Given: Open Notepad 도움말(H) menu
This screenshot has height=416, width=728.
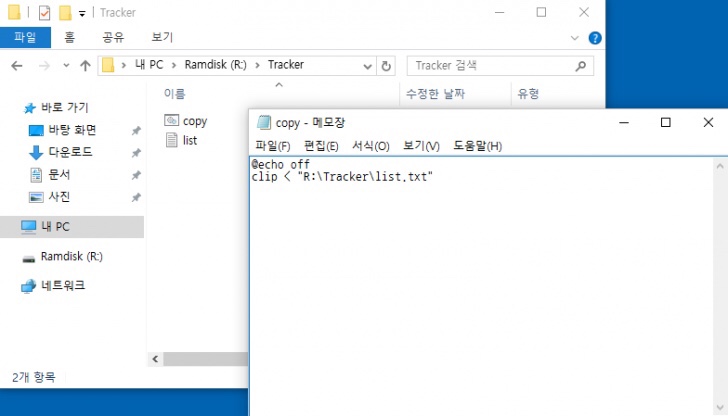Looking at the screenshot, I should click(x=477, y=146).
